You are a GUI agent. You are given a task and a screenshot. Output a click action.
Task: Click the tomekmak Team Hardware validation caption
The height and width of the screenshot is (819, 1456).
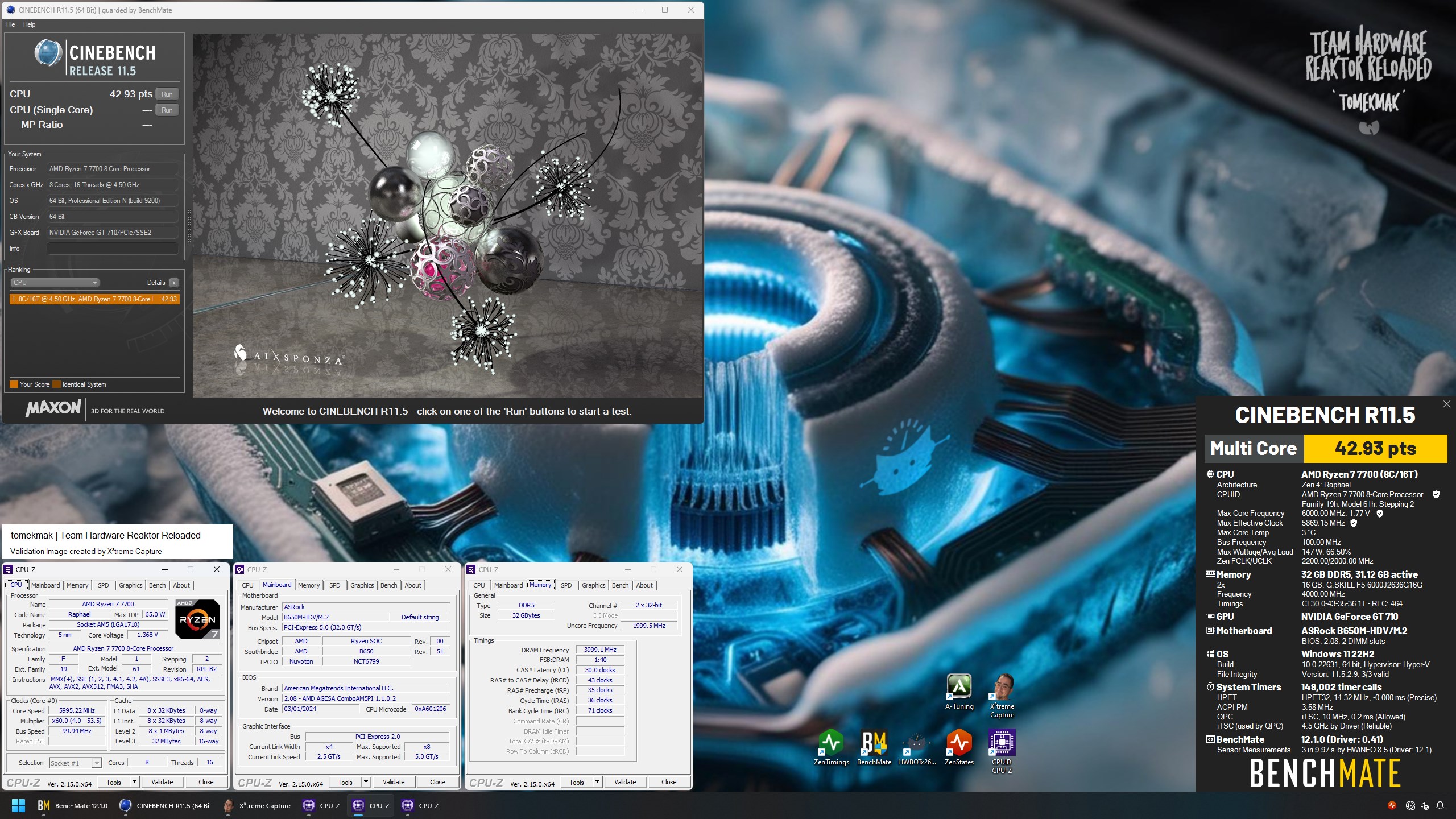[x=106, y=536]
